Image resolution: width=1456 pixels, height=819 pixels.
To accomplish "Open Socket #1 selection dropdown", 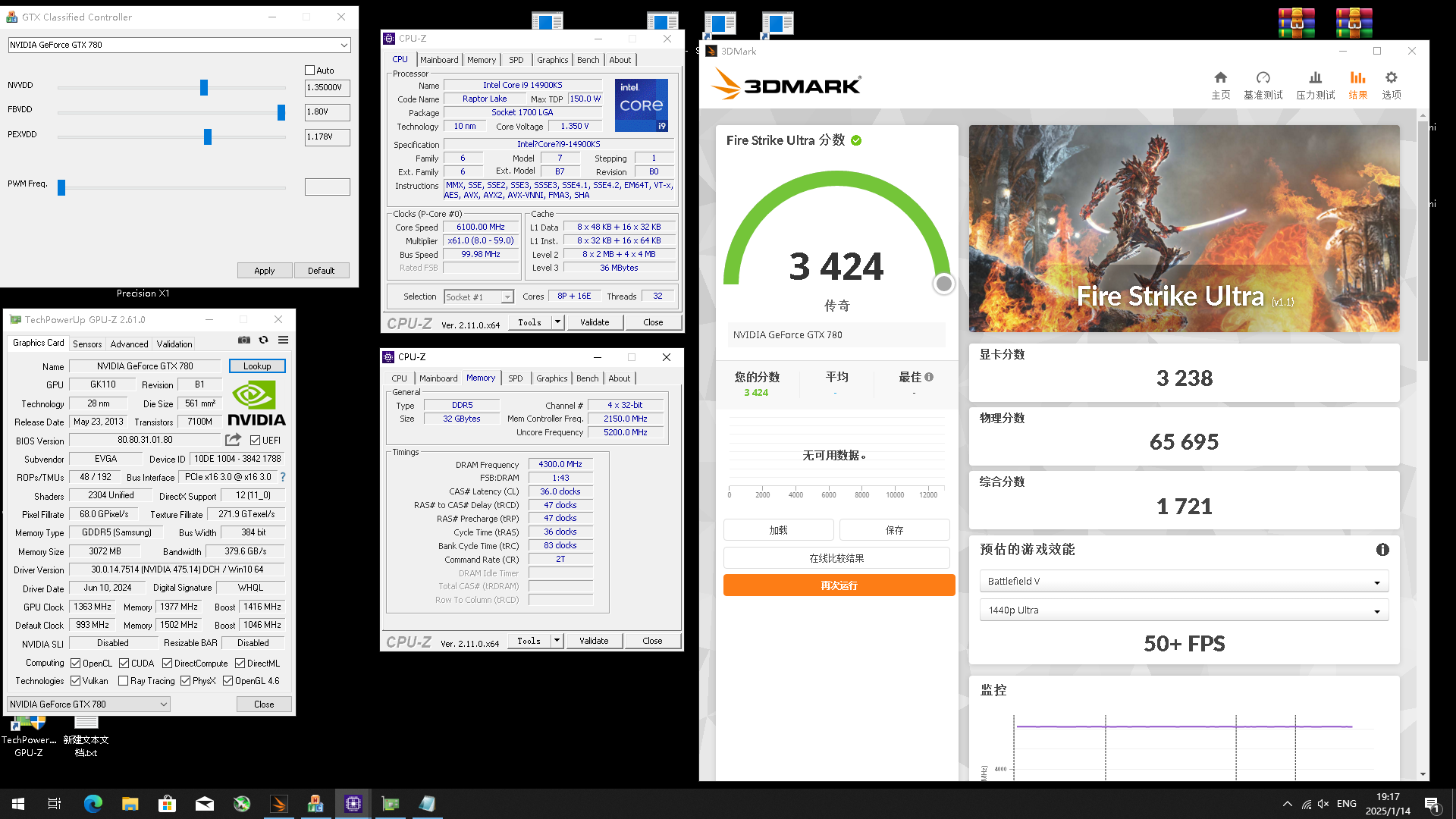I will (x=507, y=297).
